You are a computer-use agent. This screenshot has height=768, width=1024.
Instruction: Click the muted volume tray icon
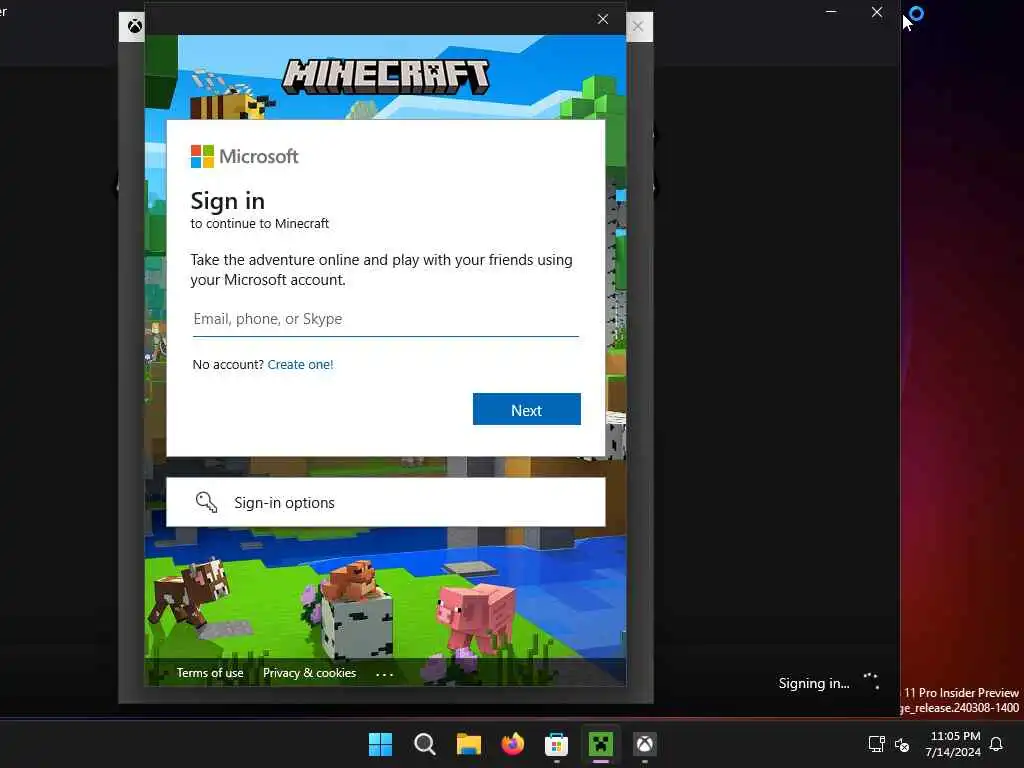[902, 744]
